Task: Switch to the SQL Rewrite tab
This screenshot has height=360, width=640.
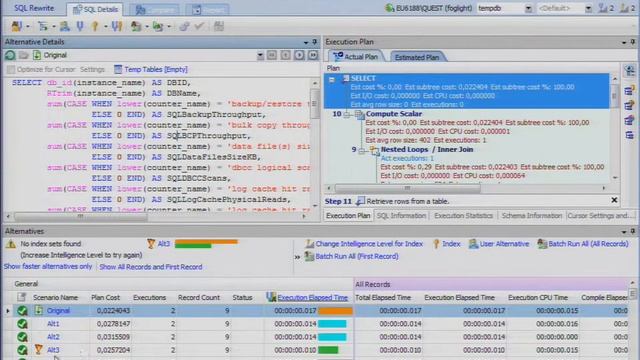Action: (x=34, y=8)
